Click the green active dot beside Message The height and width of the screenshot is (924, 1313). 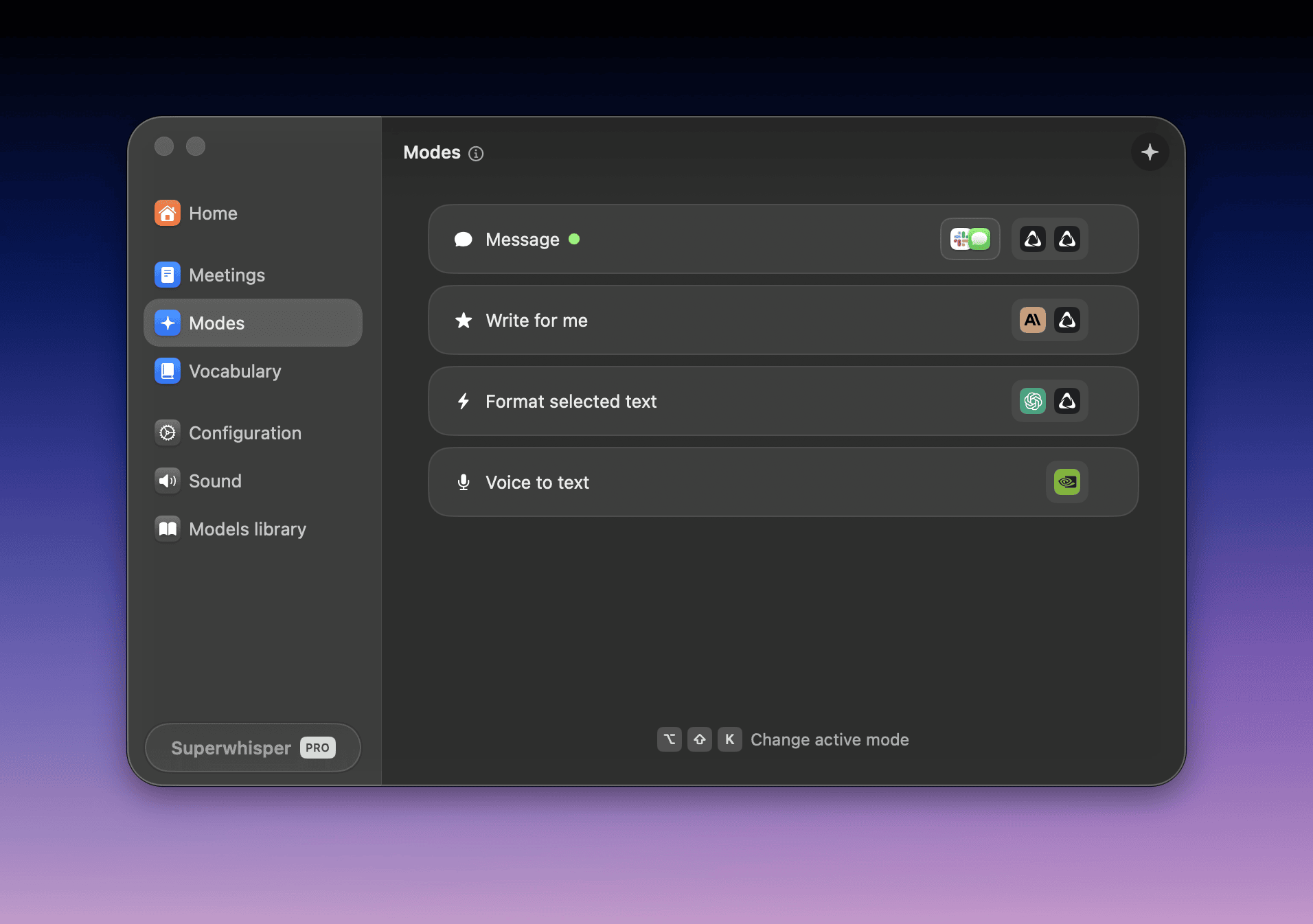(x=574, y=239)
